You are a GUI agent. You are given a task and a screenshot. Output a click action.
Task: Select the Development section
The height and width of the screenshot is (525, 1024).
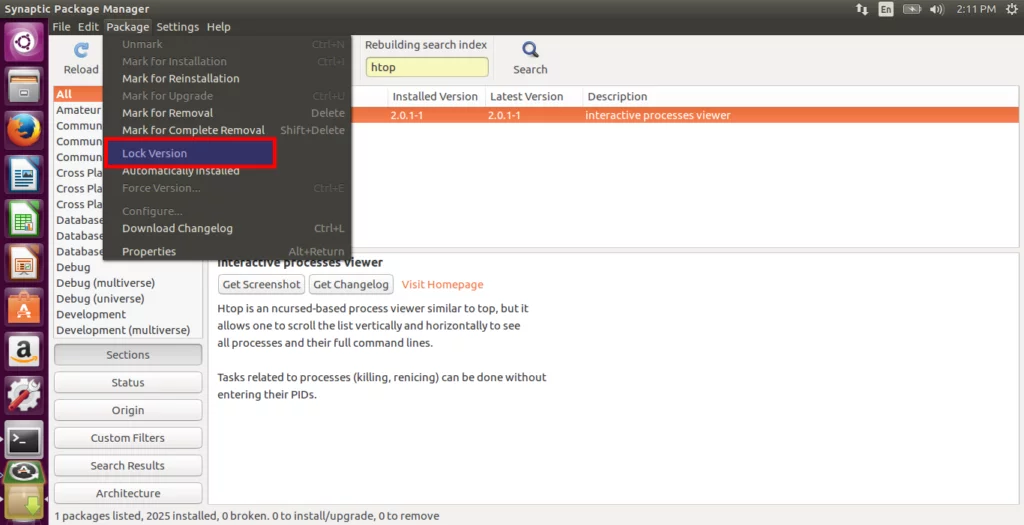pos(127,314)
